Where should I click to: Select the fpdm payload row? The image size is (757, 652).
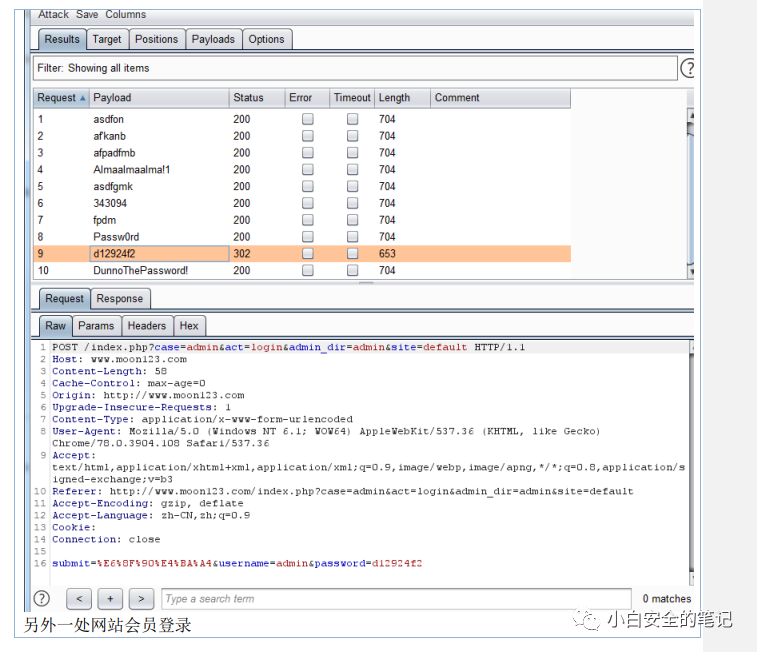point(302,220)
